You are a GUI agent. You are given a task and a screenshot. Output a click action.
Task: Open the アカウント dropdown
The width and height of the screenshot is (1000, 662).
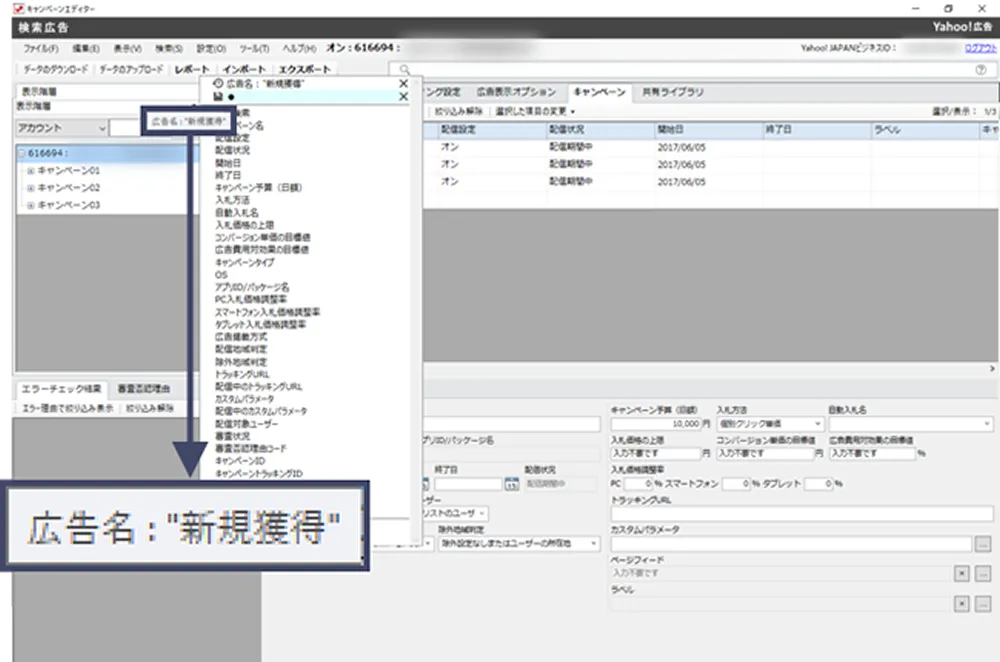click(102, 128)
